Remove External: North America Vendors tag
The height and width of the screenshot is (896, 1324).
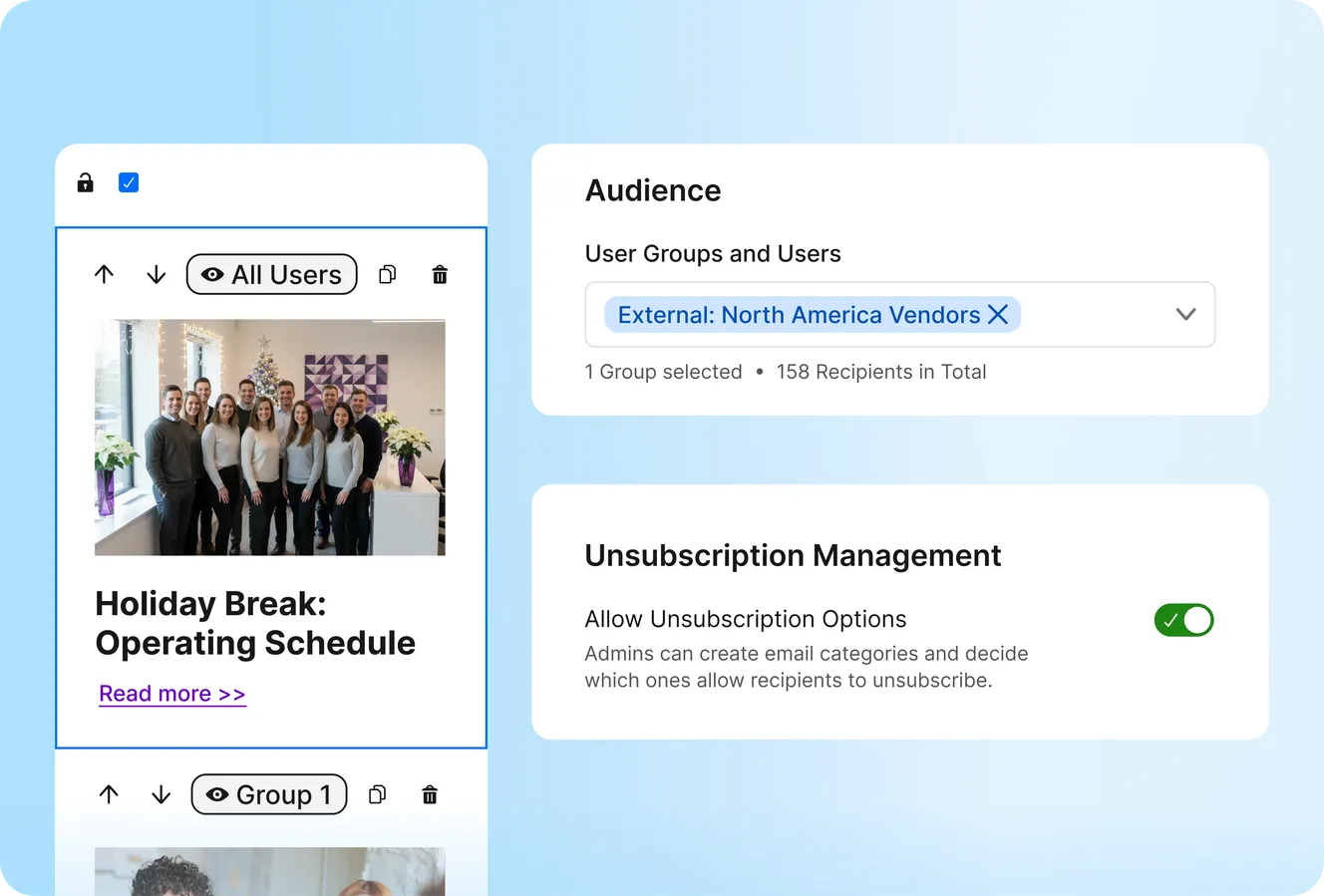tap(998, 315)
